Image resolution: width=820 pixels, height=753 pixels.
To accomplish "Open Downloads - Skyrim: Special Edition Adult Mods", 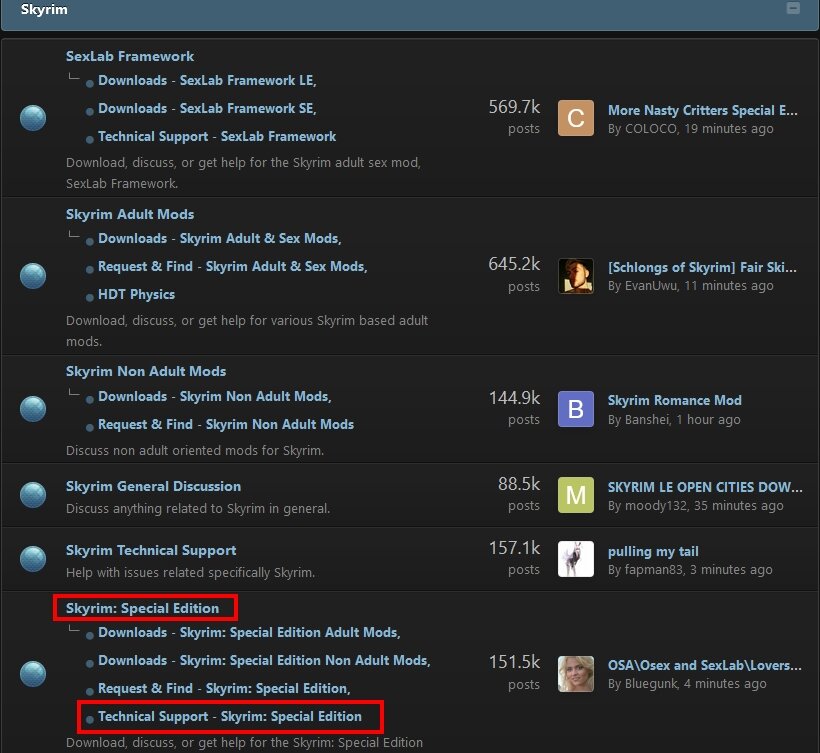I will point(249,632).
